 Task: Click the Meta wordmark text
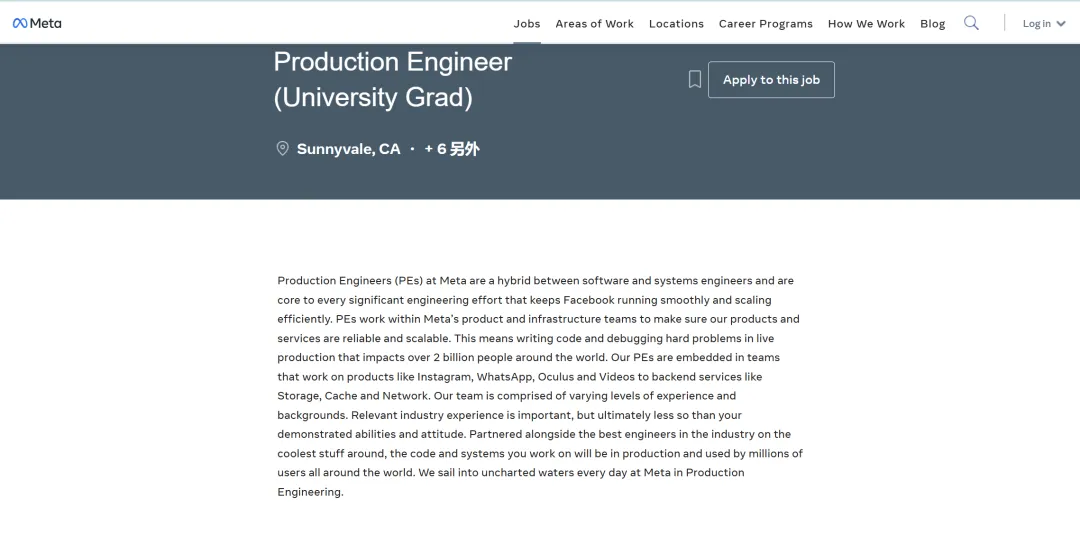(x=45, y=23)
